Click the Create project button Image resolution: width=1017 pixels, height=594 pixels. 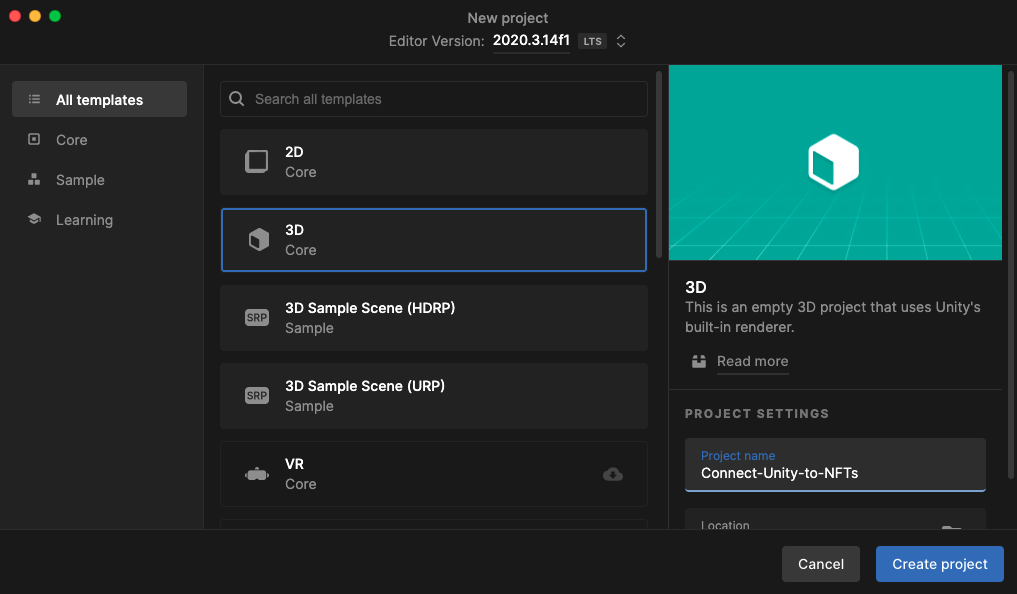point(940,564)
